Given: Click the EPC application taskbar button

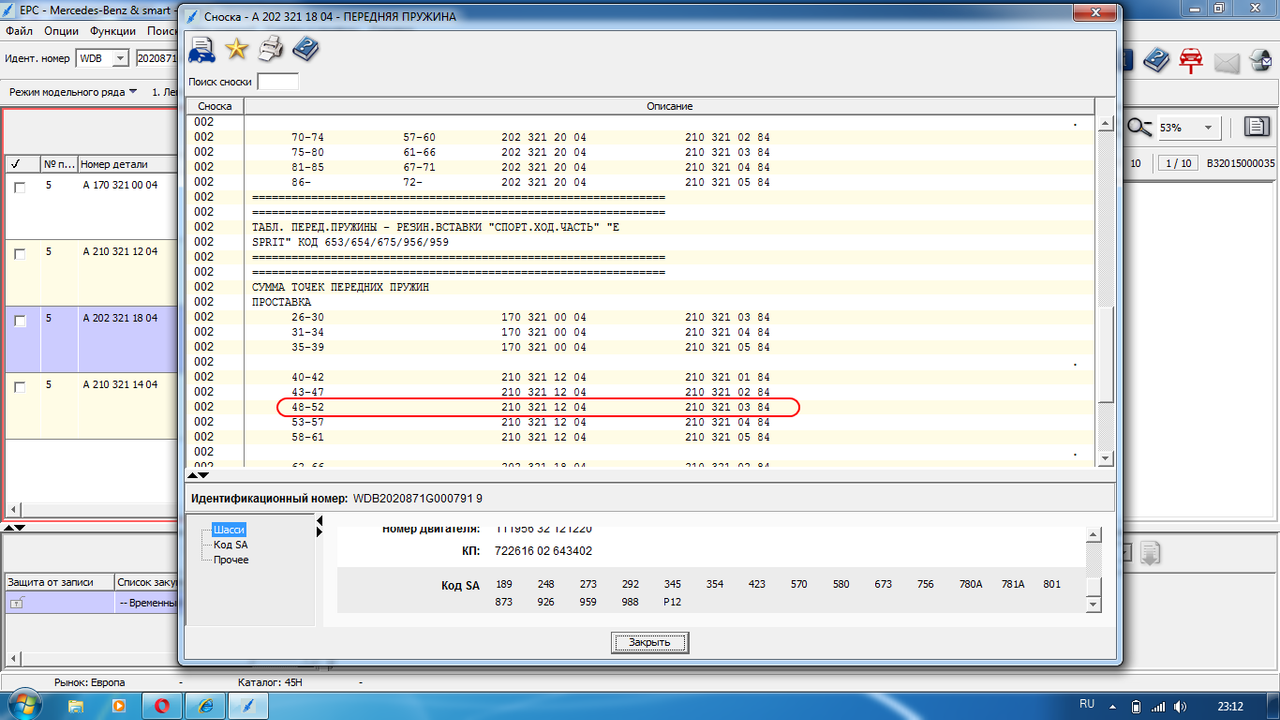Looking at the screenshot, I should pyautogui.click(x=249, y=706).
